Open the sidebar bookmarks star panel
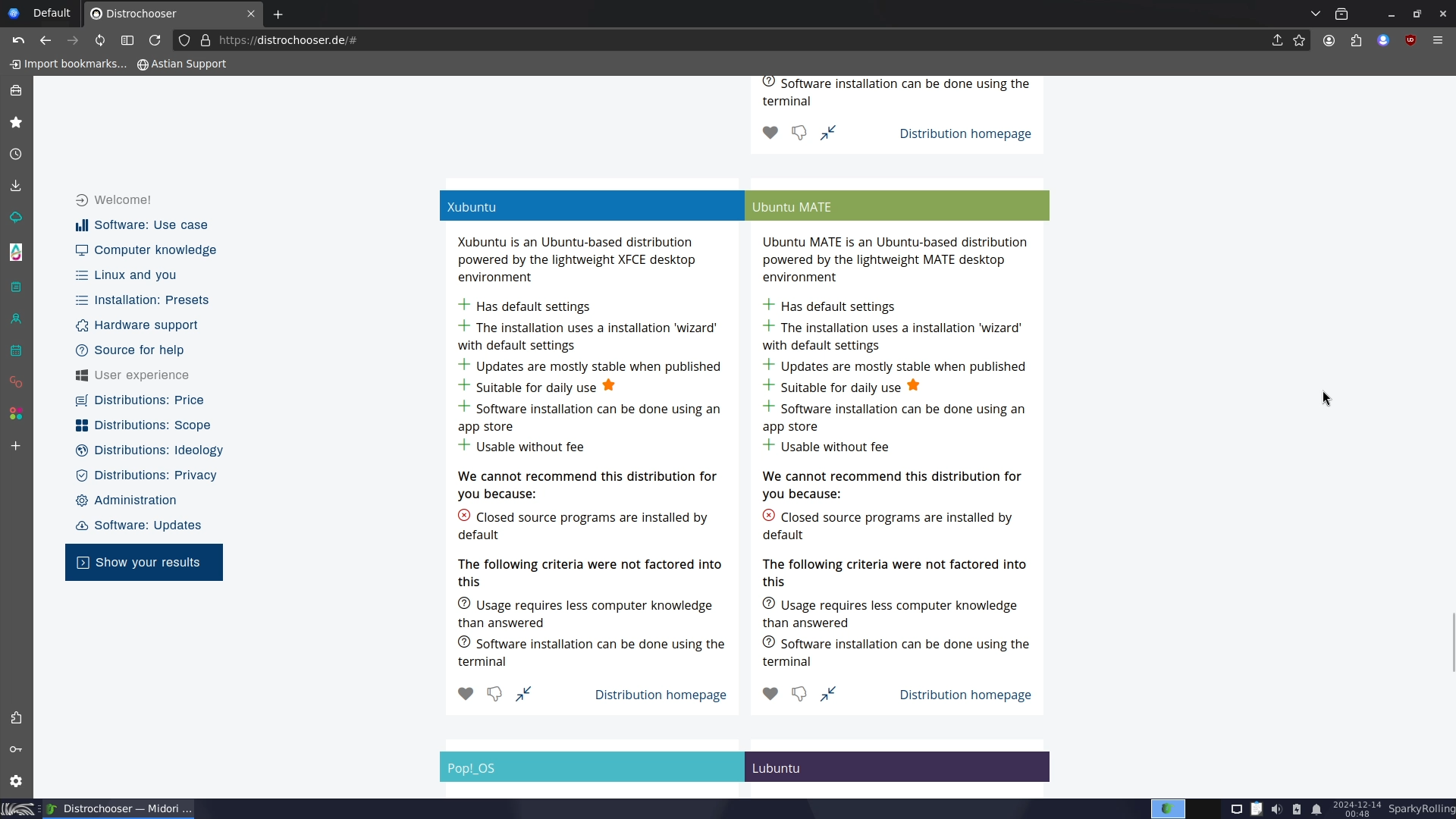The image size is (1456, 819). tap(16, 122)
